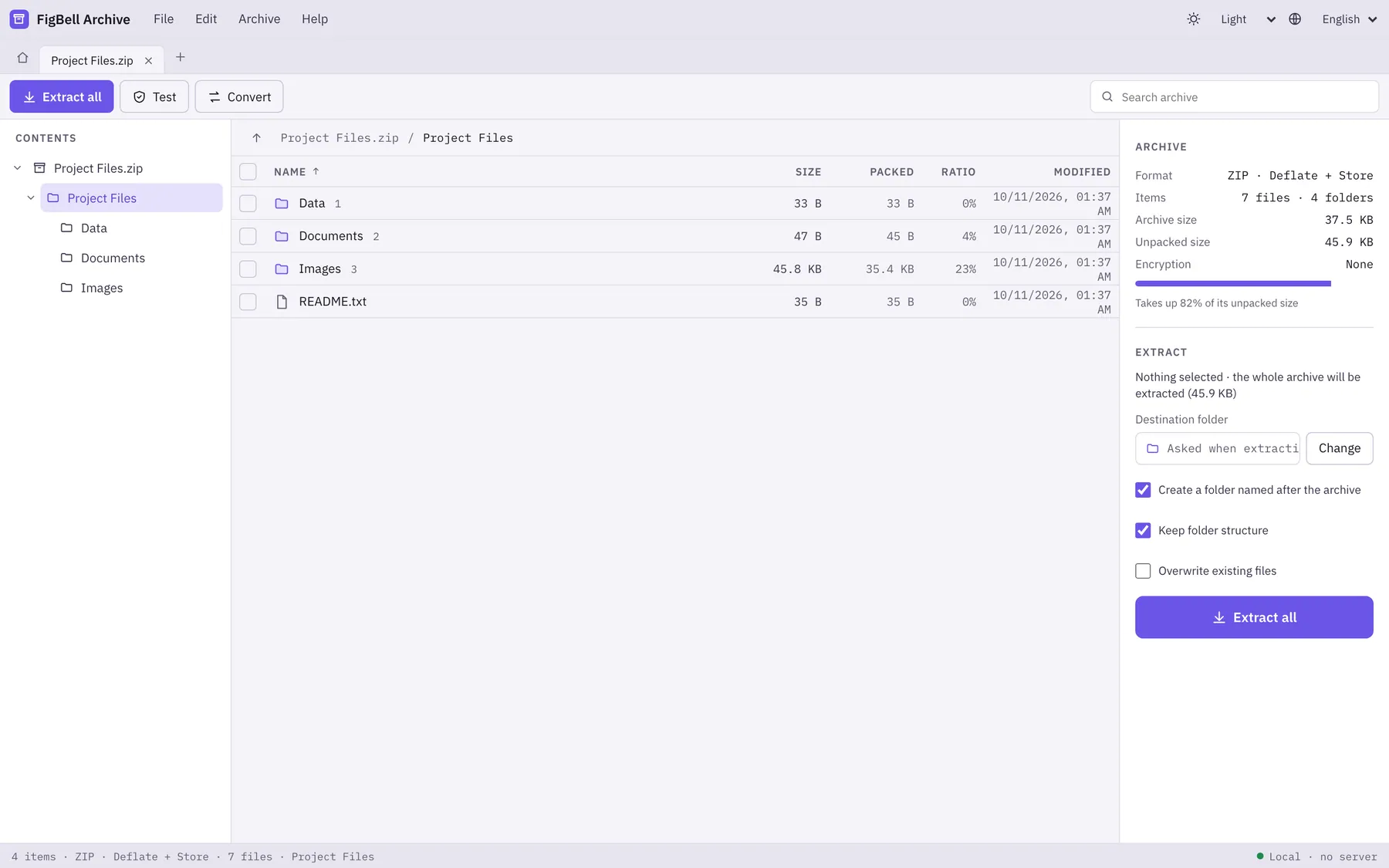Click the Images folder icon in file list
Image resolution: width=1389 pixels, height=868 pixels.
point(282,269)
